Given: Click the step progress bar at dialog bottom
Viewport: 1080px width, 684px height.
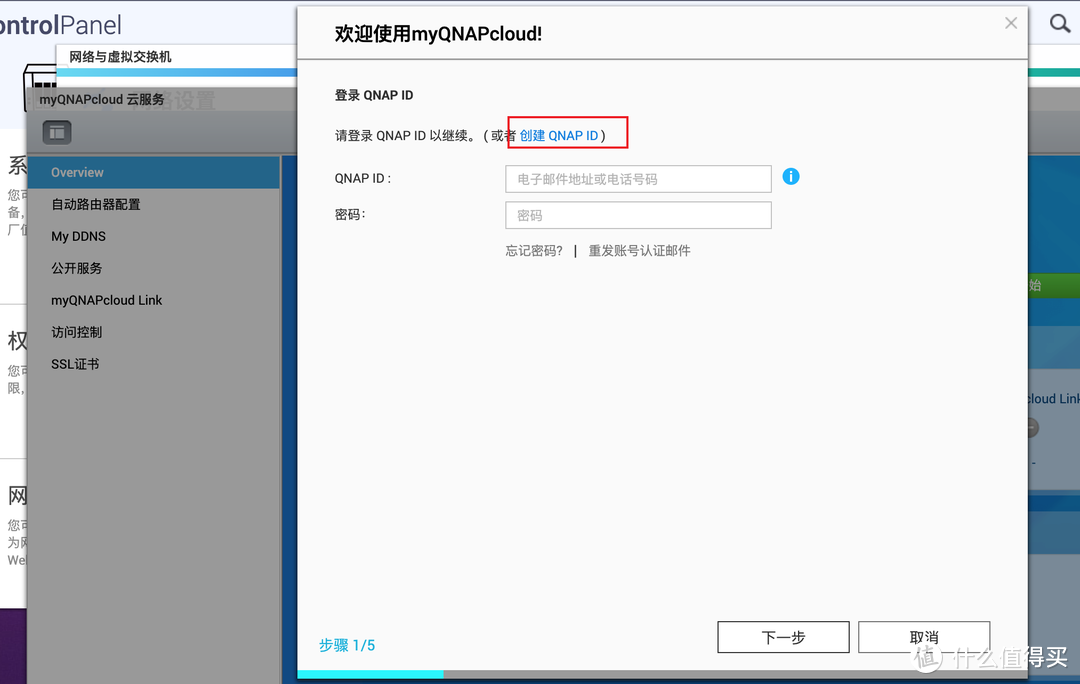Looking at the screenshot, I should tap(662, 674).
